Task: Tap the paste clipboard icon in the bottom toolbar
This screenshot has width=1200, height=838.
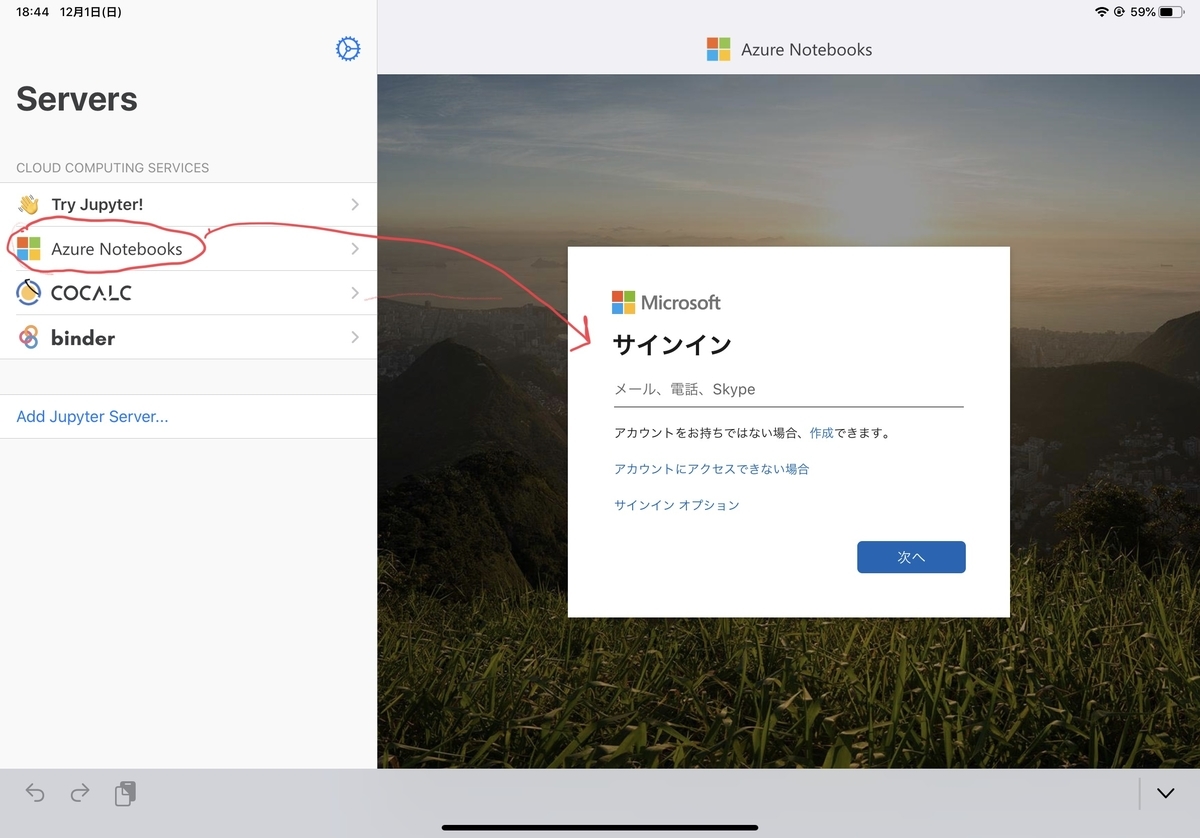Action: coord(125,794)
